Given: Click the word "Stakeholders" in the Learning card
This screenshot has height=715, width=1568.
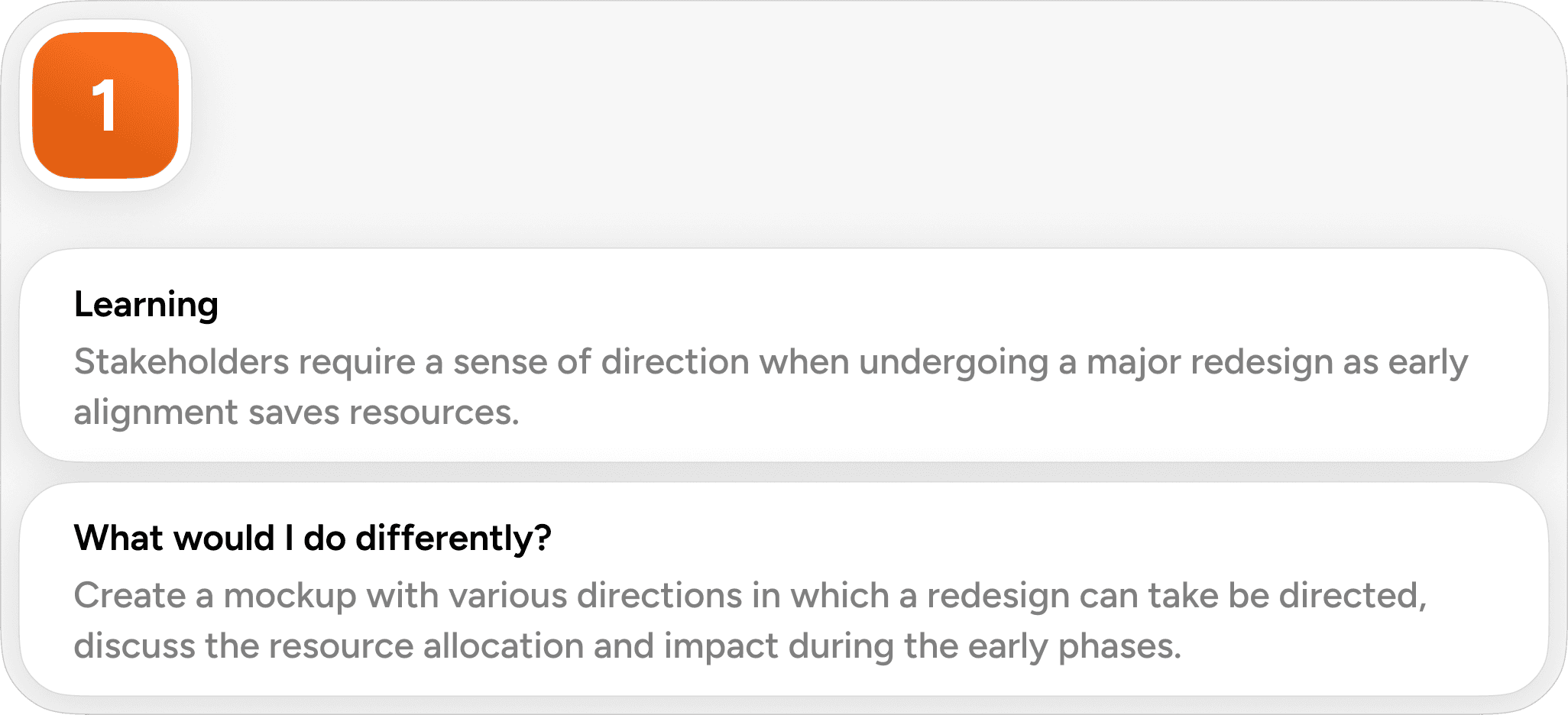Looking at the screenshot, I should click(x=181, y=361).
